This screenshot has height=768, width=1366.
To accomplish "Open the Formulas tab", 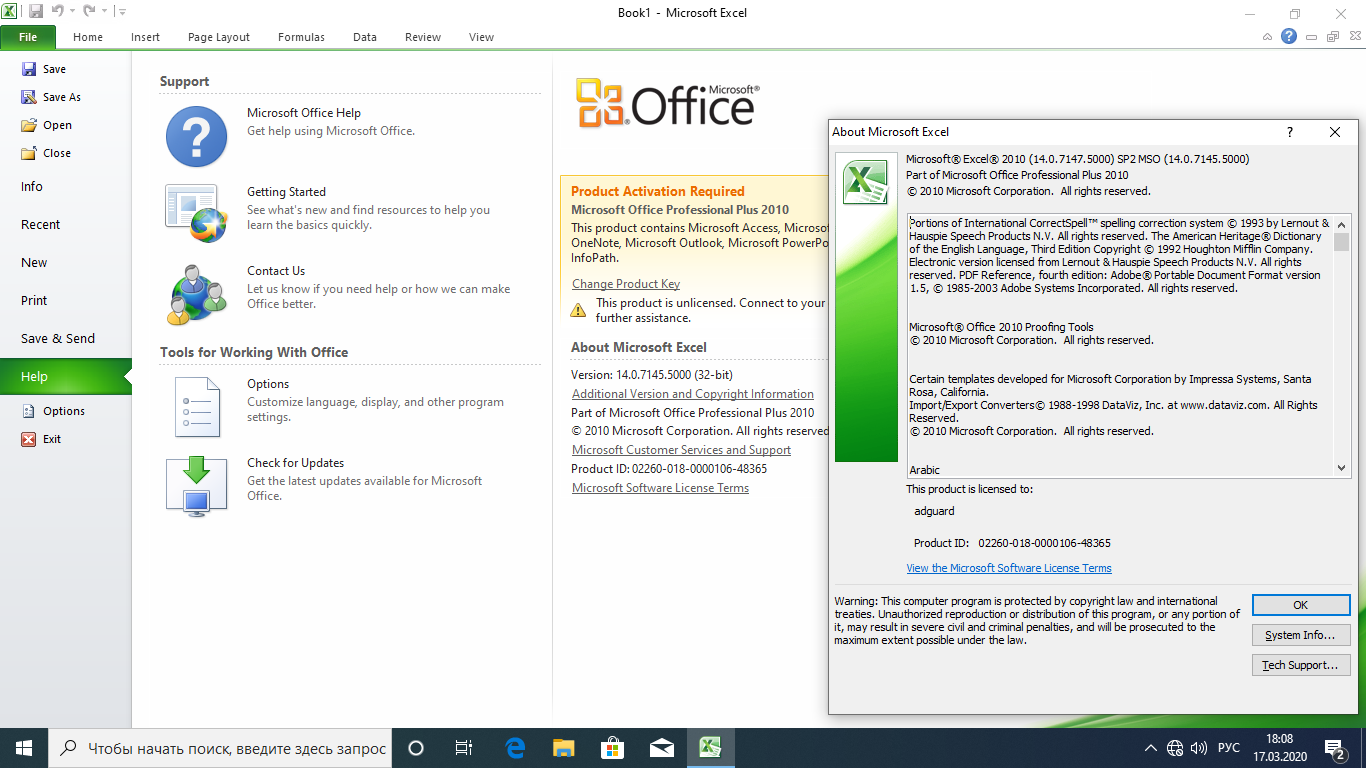I will pos(301,37).
